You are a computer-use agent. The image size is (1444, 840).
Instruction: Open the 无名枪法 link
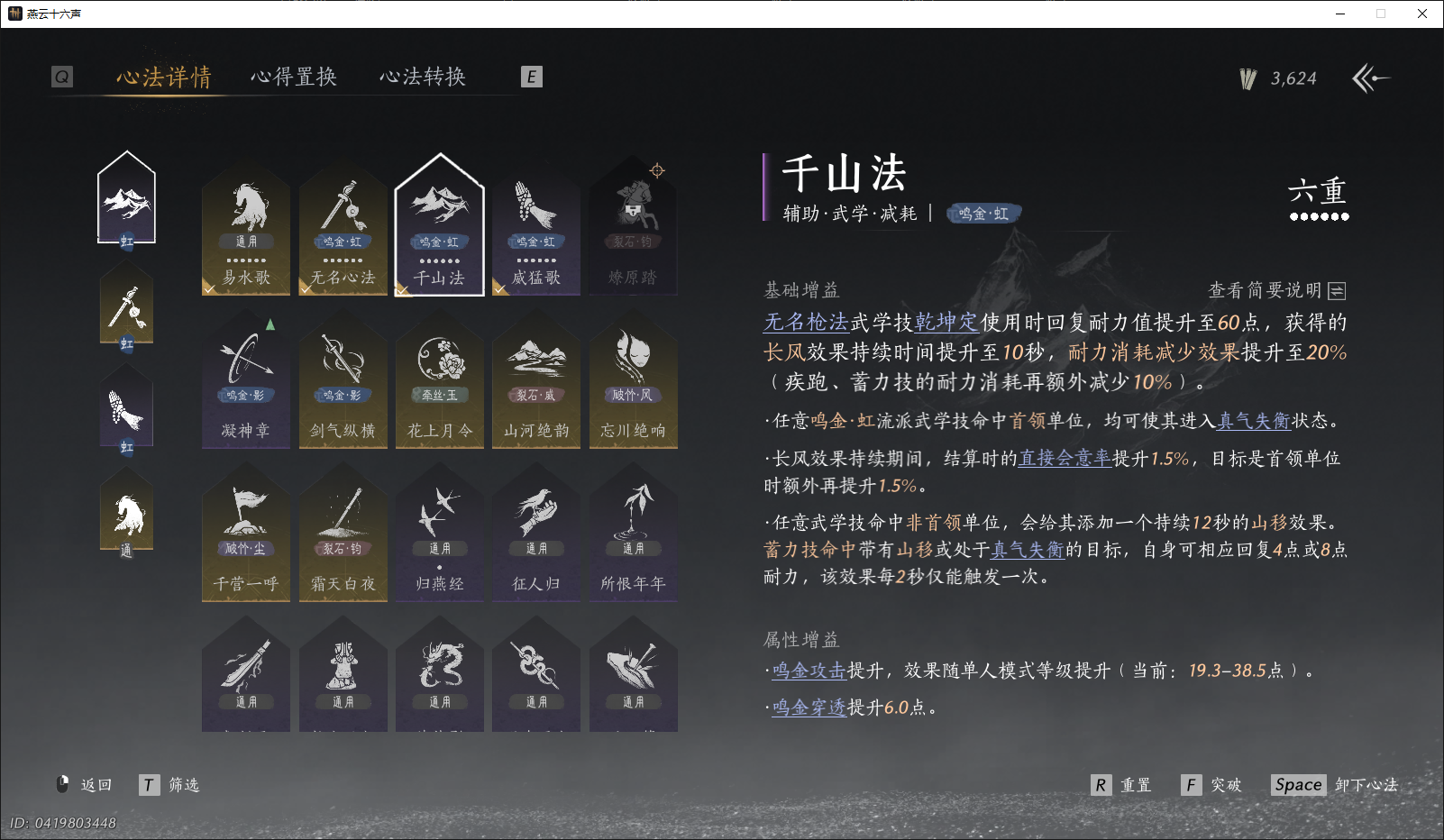tap(807, 323)
